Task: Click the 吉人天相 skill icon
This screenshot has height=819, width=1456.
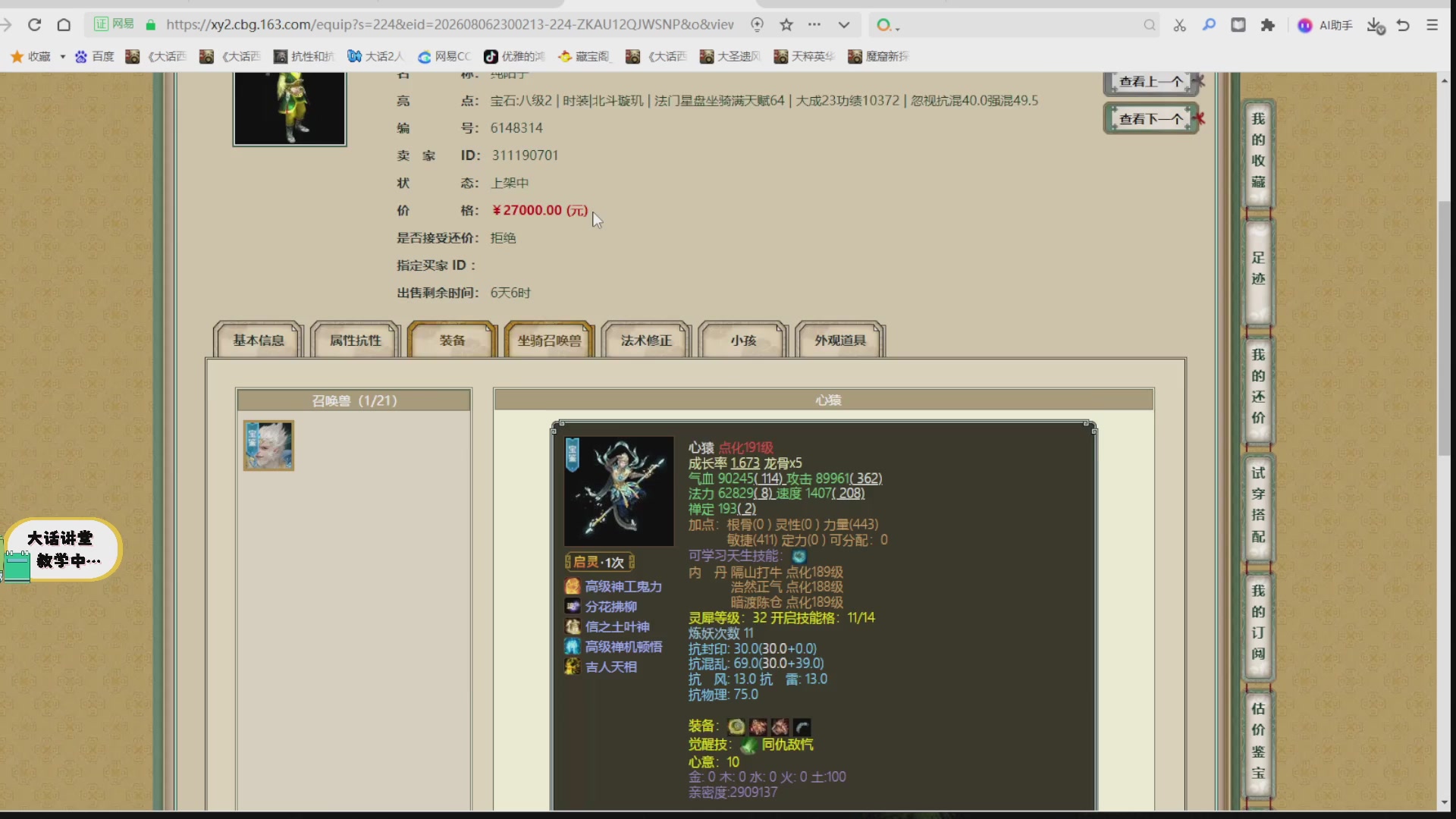Action: (573, 667)
